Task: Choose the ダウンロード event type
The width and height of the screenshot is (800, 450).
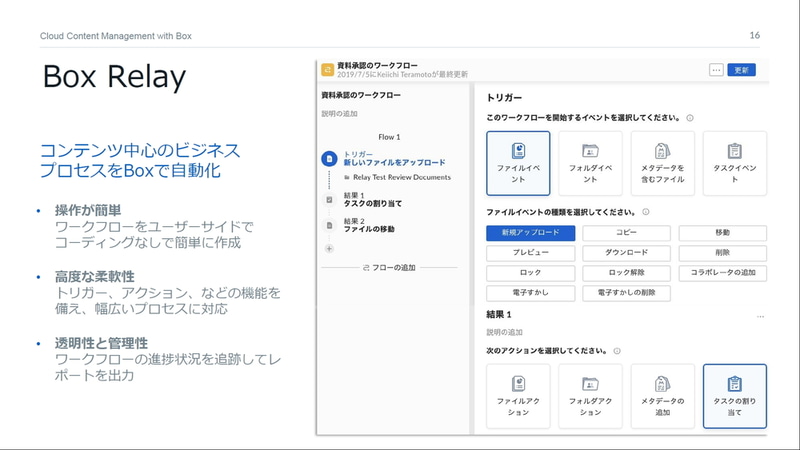Action: pos(626,253)
